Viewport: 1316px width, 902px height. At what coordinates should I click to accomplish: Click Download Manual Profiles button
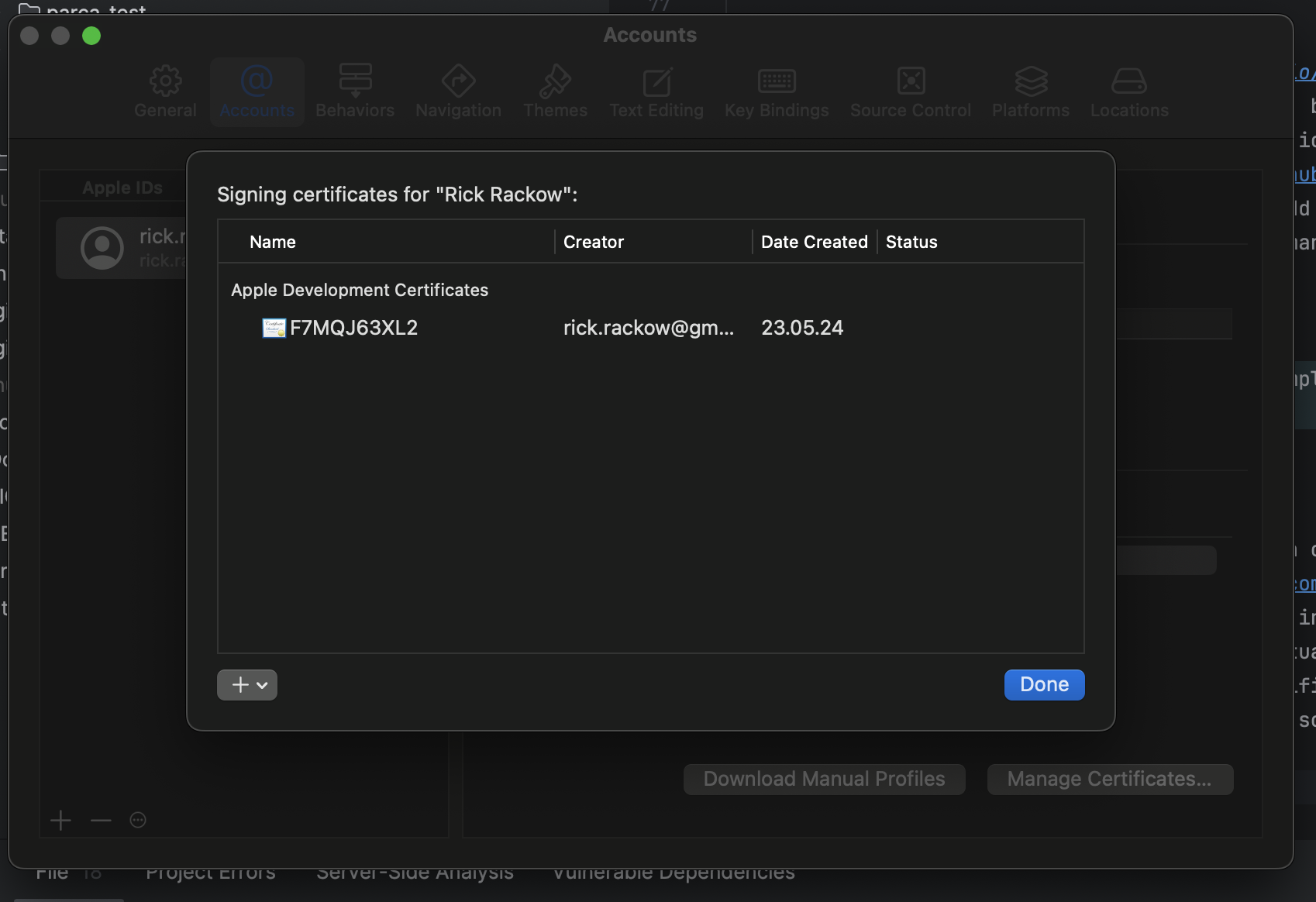[x=824, y=779]
